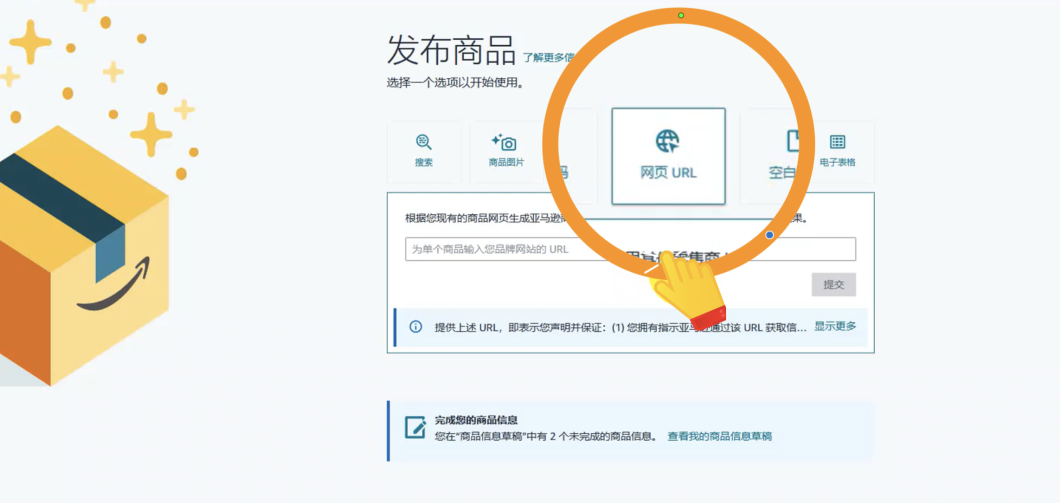Click the 空白 document icon

[x=793, y=141]
